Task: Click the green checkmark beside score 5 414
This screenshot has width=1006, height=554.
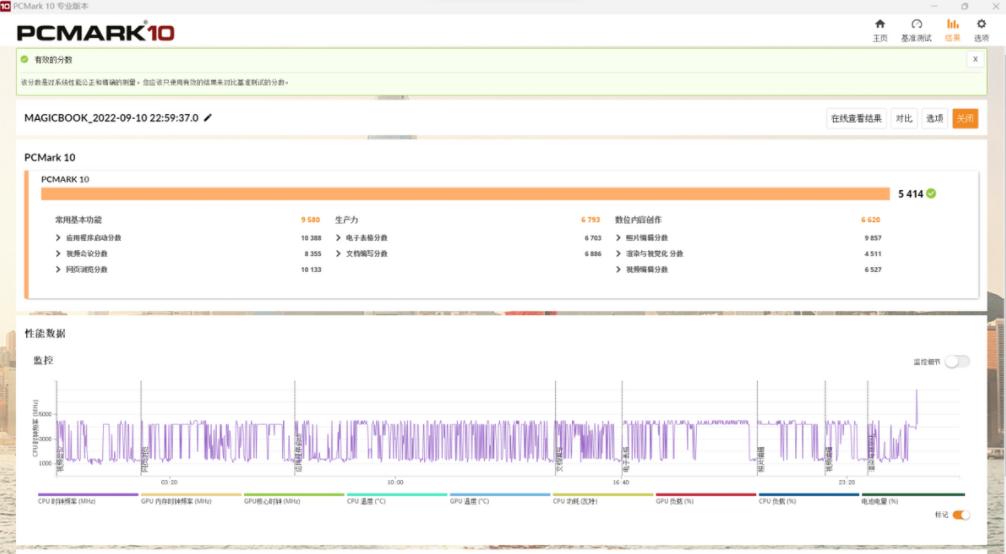Action: [931, 194]
